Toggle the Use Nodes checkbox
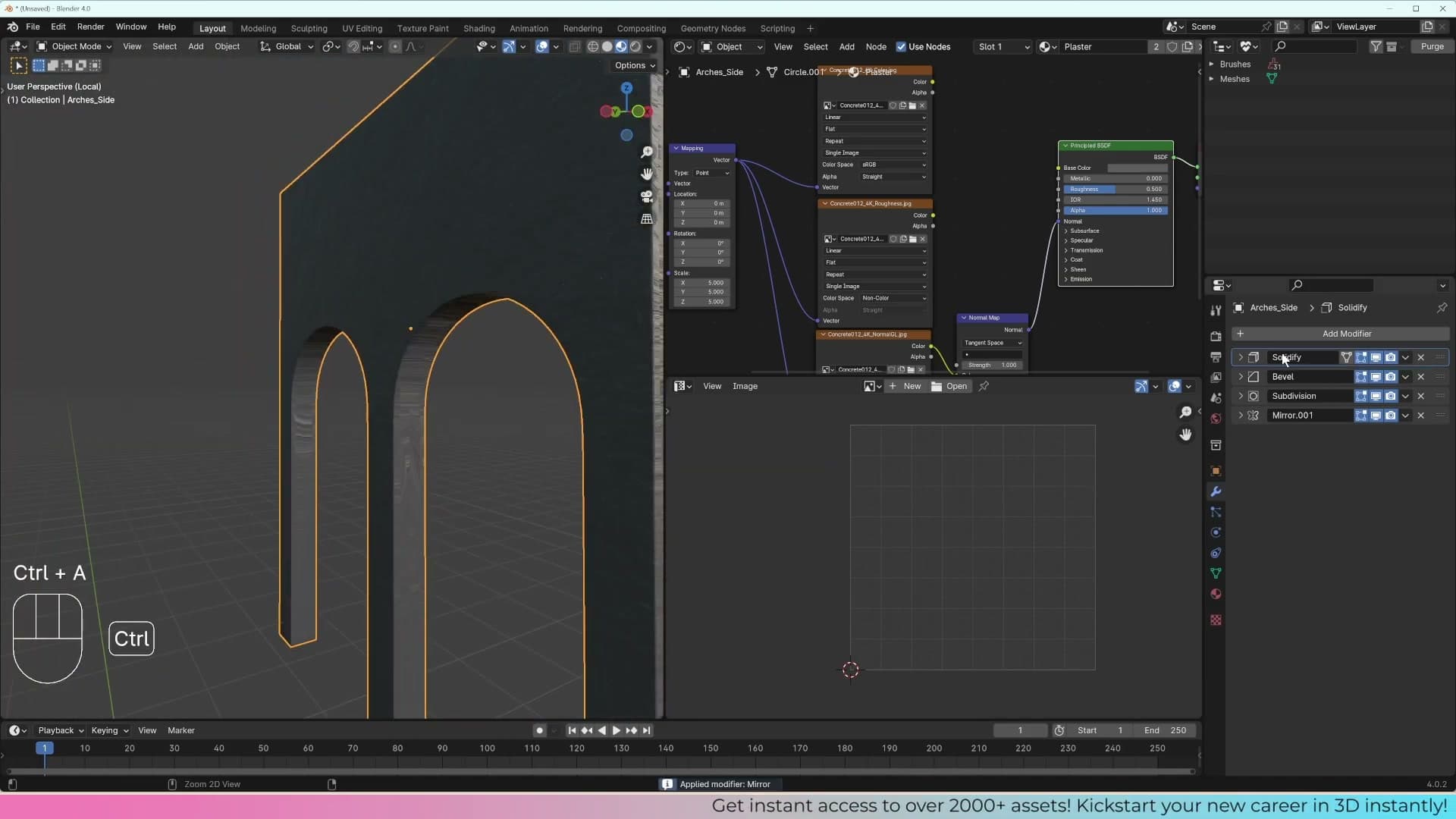 tap(901, 46)
